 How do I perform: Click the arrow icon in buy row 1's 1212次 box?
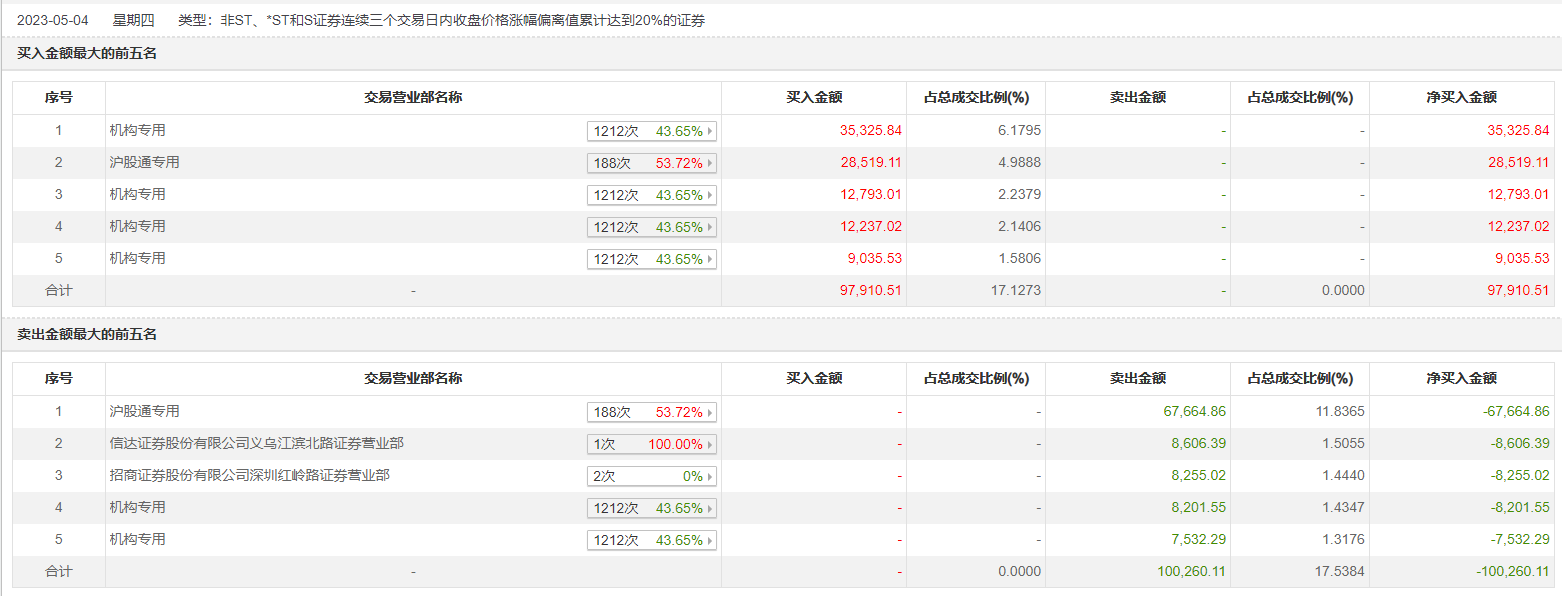(710, 131)
